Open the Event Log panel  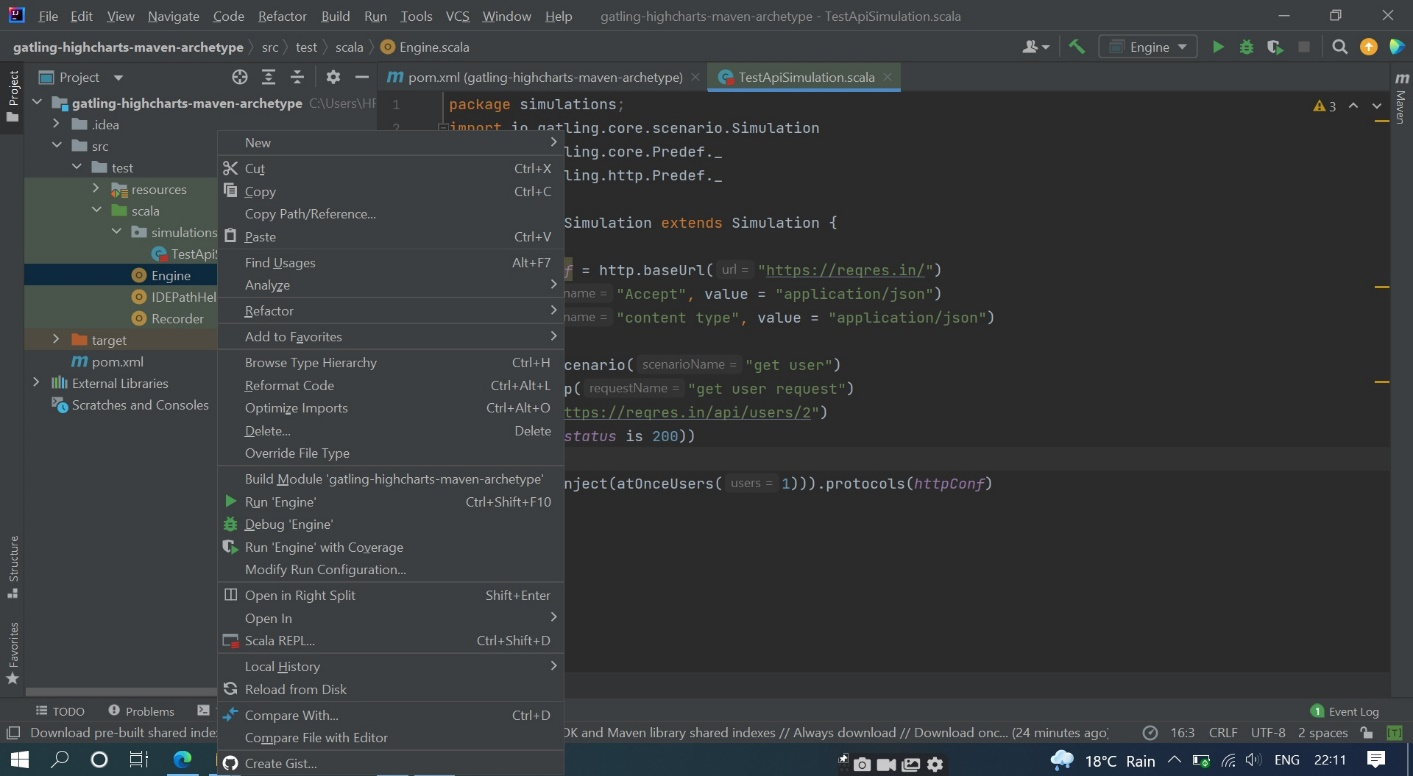[1345, 711]
